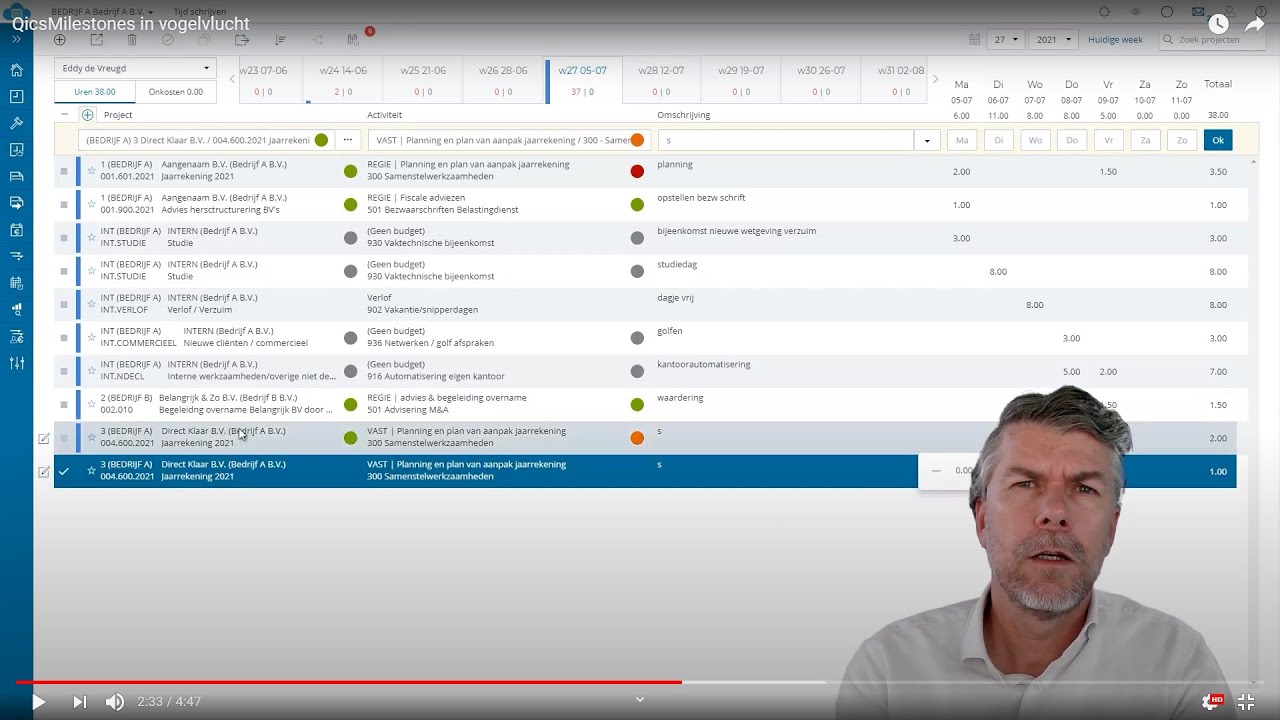Go to Home in the left sidebar
This screenshot has width=1280, height=720.
[17, 70]
